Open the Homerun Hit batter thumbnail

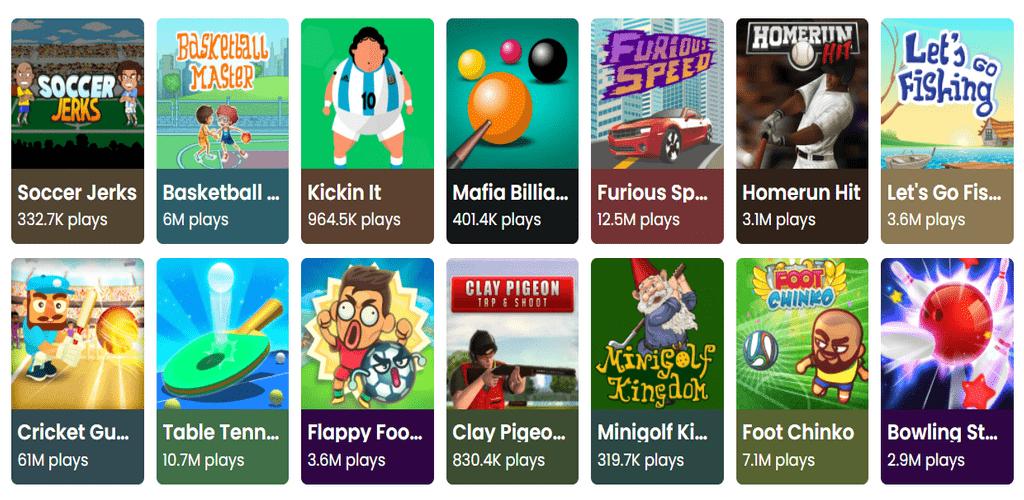802,93
